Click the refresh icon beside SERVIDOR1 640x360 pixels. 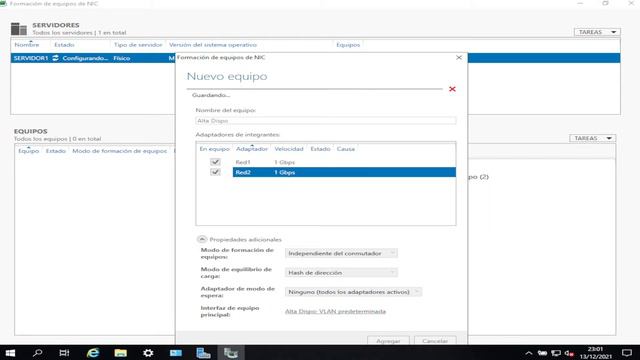56,58
